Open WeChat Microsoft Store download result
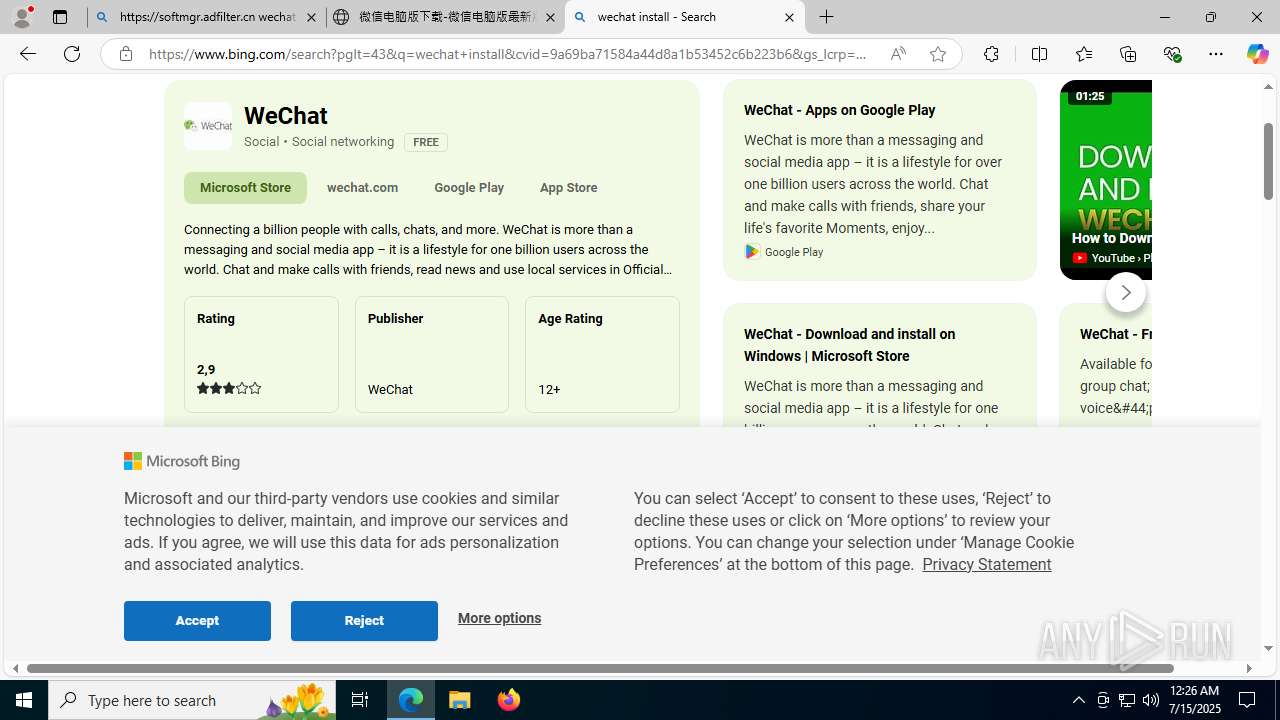Viewport: 1280px width, 720px height. [849, 345]
